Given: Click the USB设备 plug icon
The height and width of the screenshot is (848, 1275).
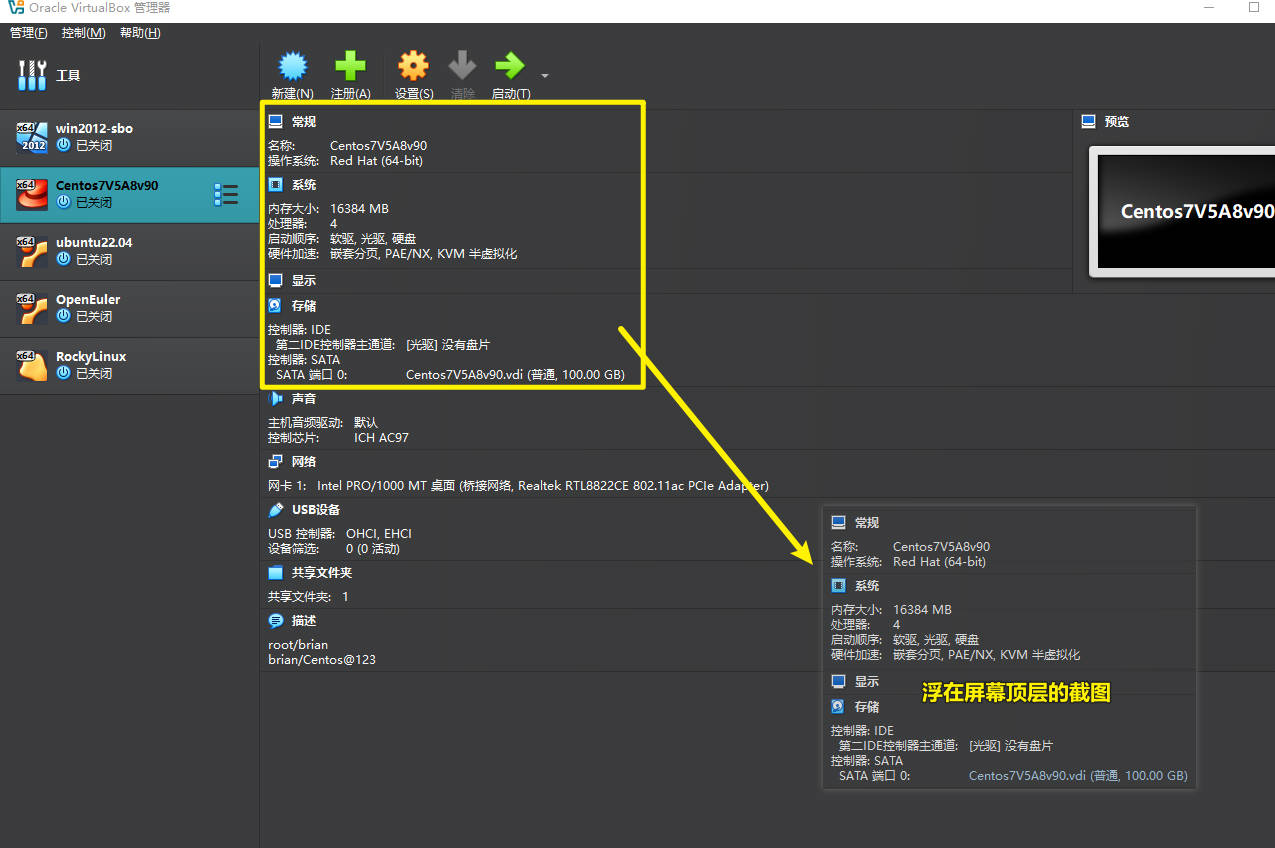Looking at the screenshot, I should click(276, 509).
